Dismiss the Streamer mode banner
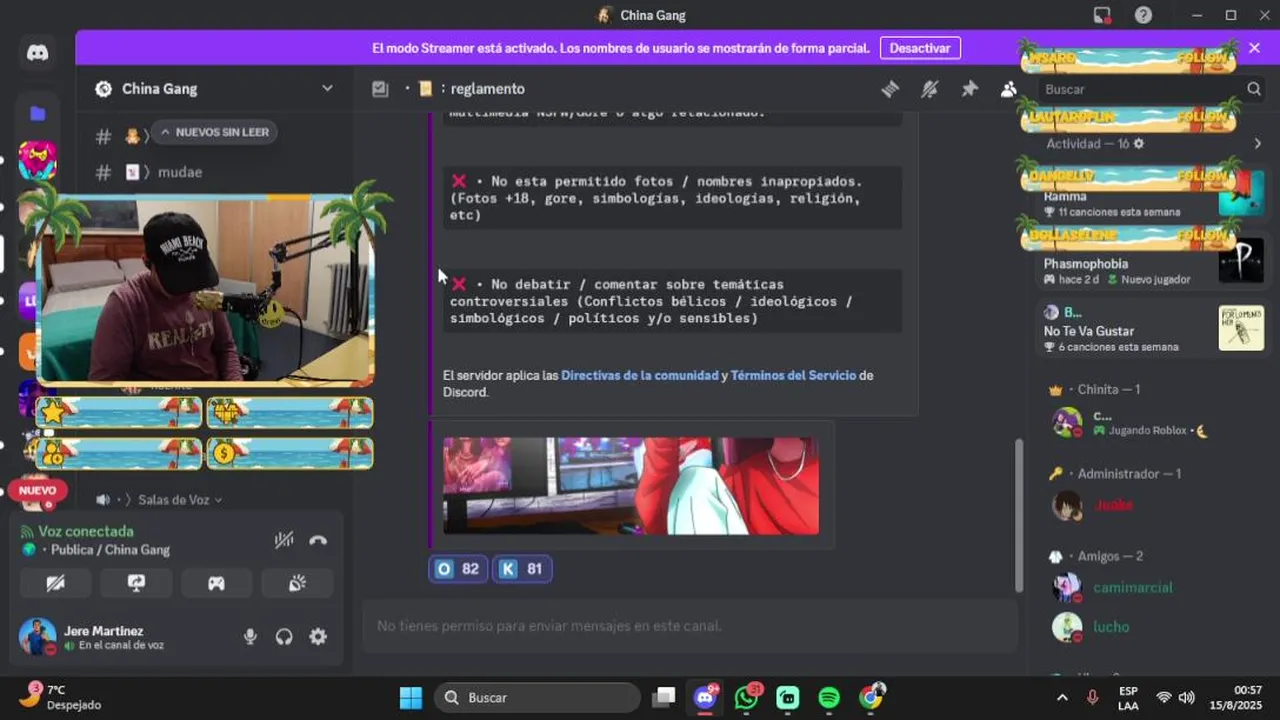The height and width of the screenshot is (720, 1280). coord(1254,47)
